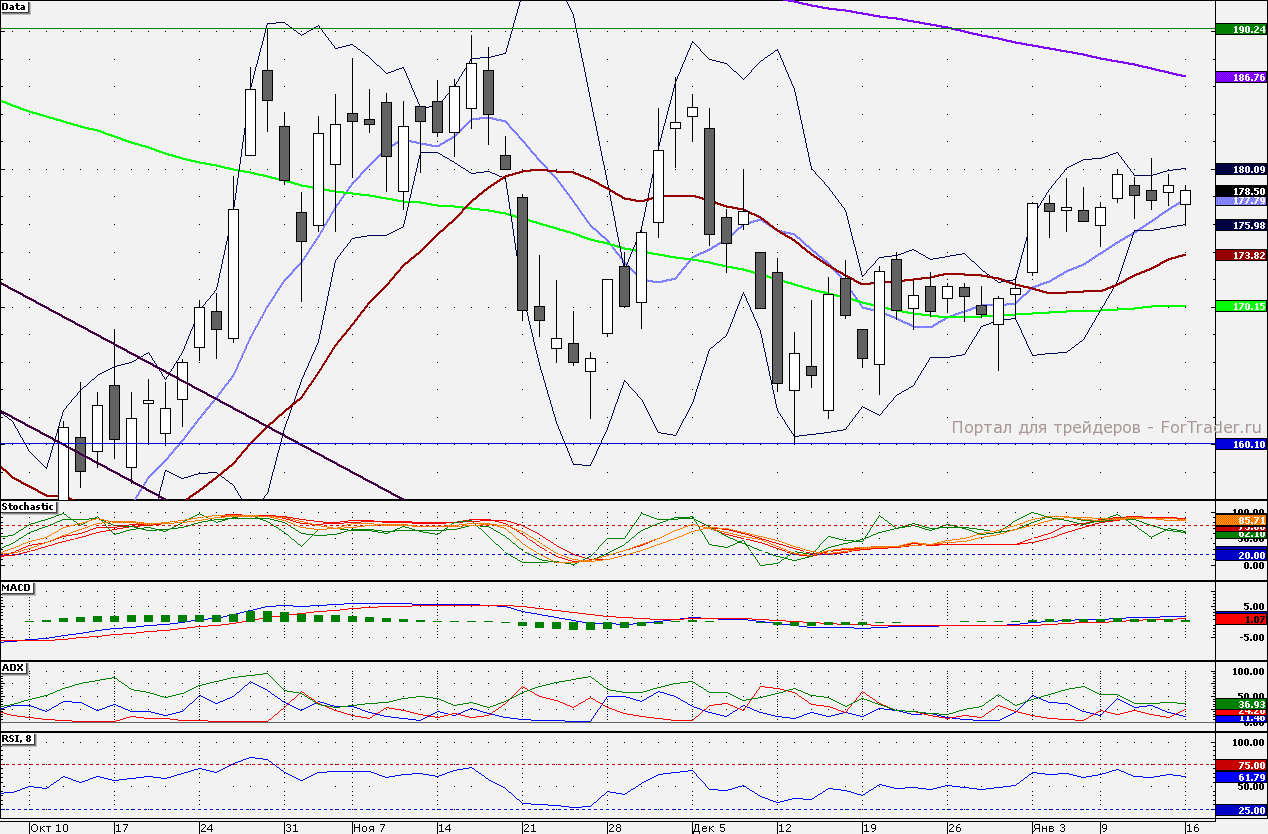
Task: Click the 175.98 lower band price tag
Action: 1240,226
